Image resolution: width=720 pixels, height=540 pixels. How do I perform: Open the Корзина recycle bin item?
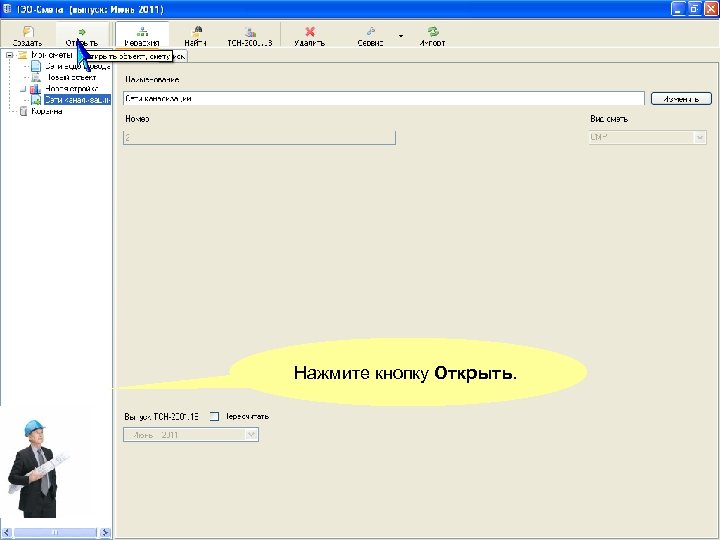click(47, 111)
